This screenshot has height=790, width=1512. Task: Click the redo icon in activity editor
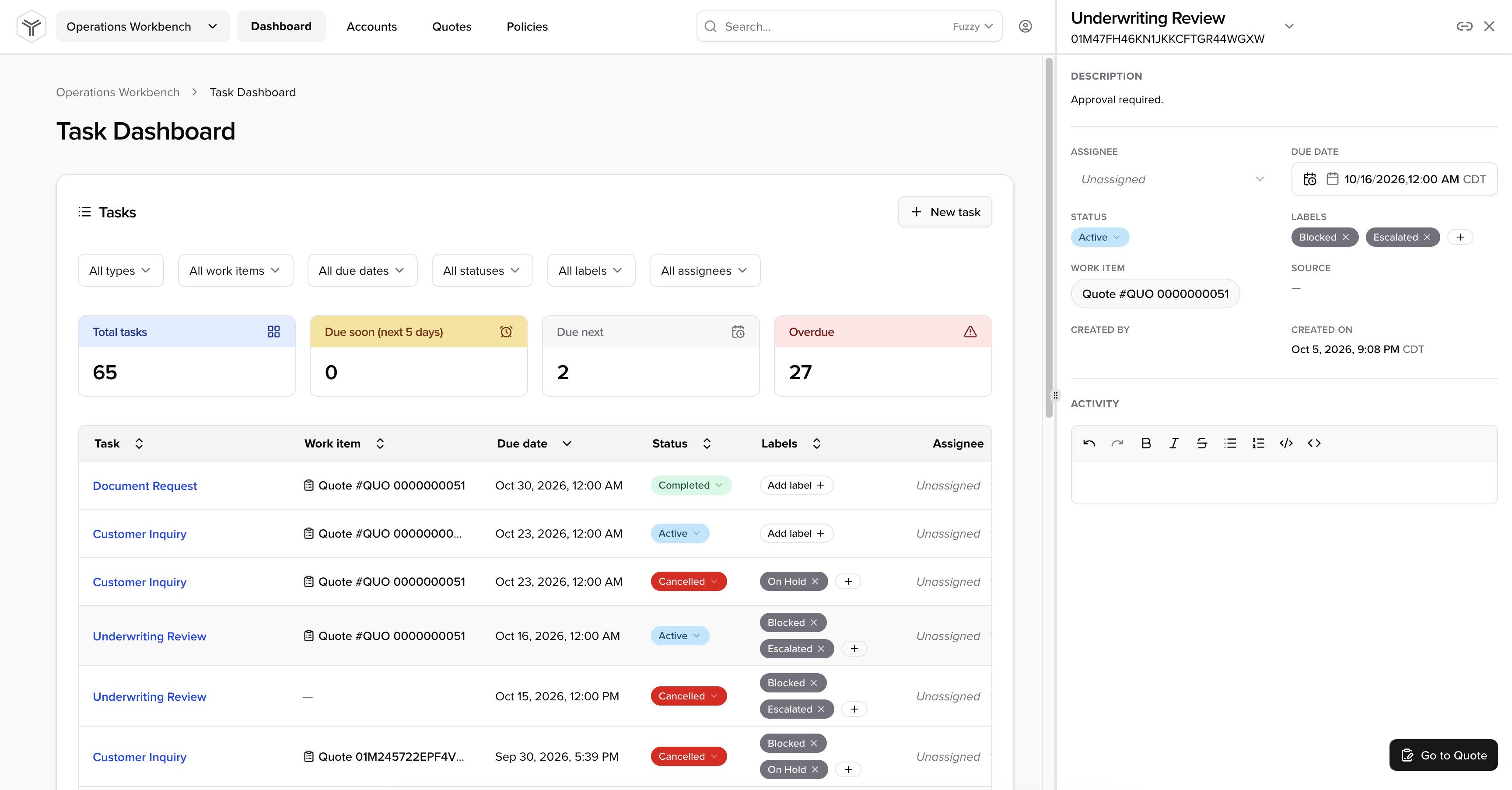coord(1117,443)
